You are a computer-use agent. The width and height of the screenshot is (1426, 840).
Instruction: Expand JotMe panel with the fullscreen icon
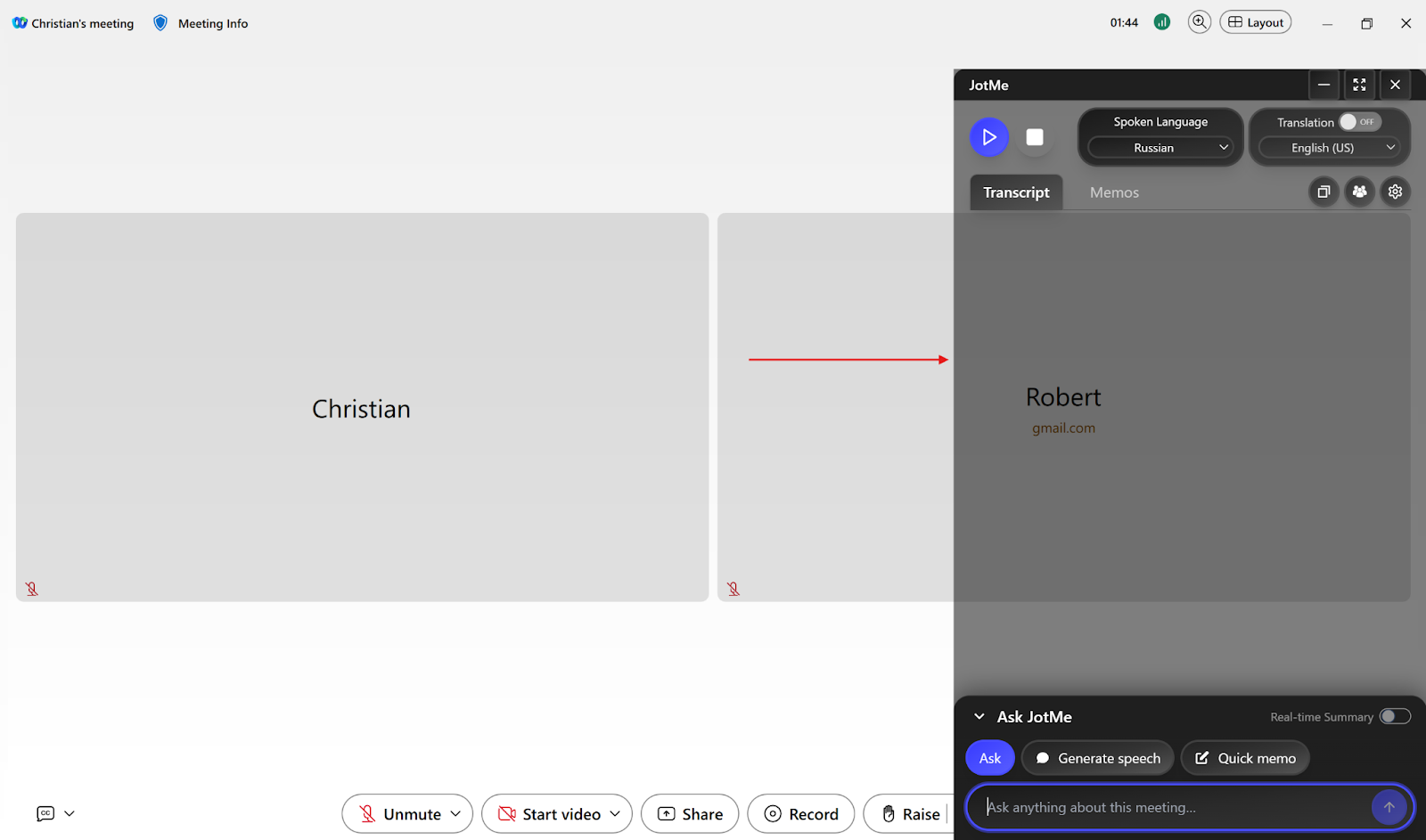pyautogui.click(x=1358, y=85)
